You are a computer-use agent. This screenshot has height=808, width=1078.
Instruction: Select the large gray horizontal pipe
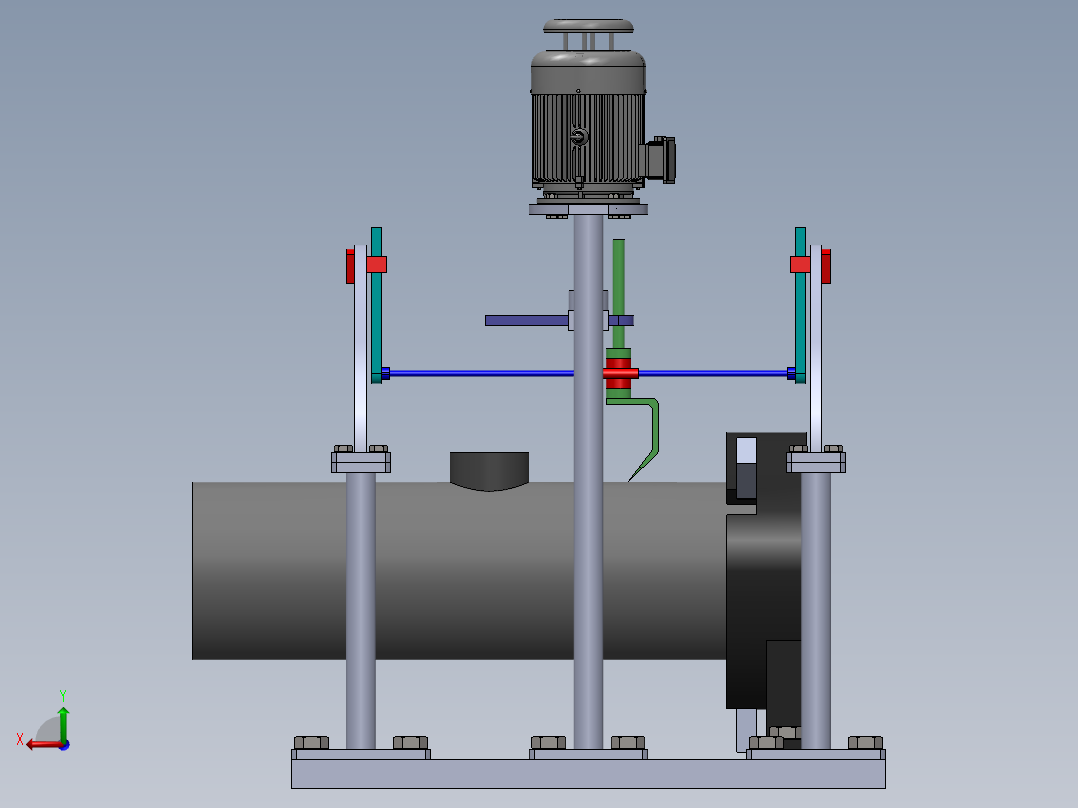[x=459, y=571]
